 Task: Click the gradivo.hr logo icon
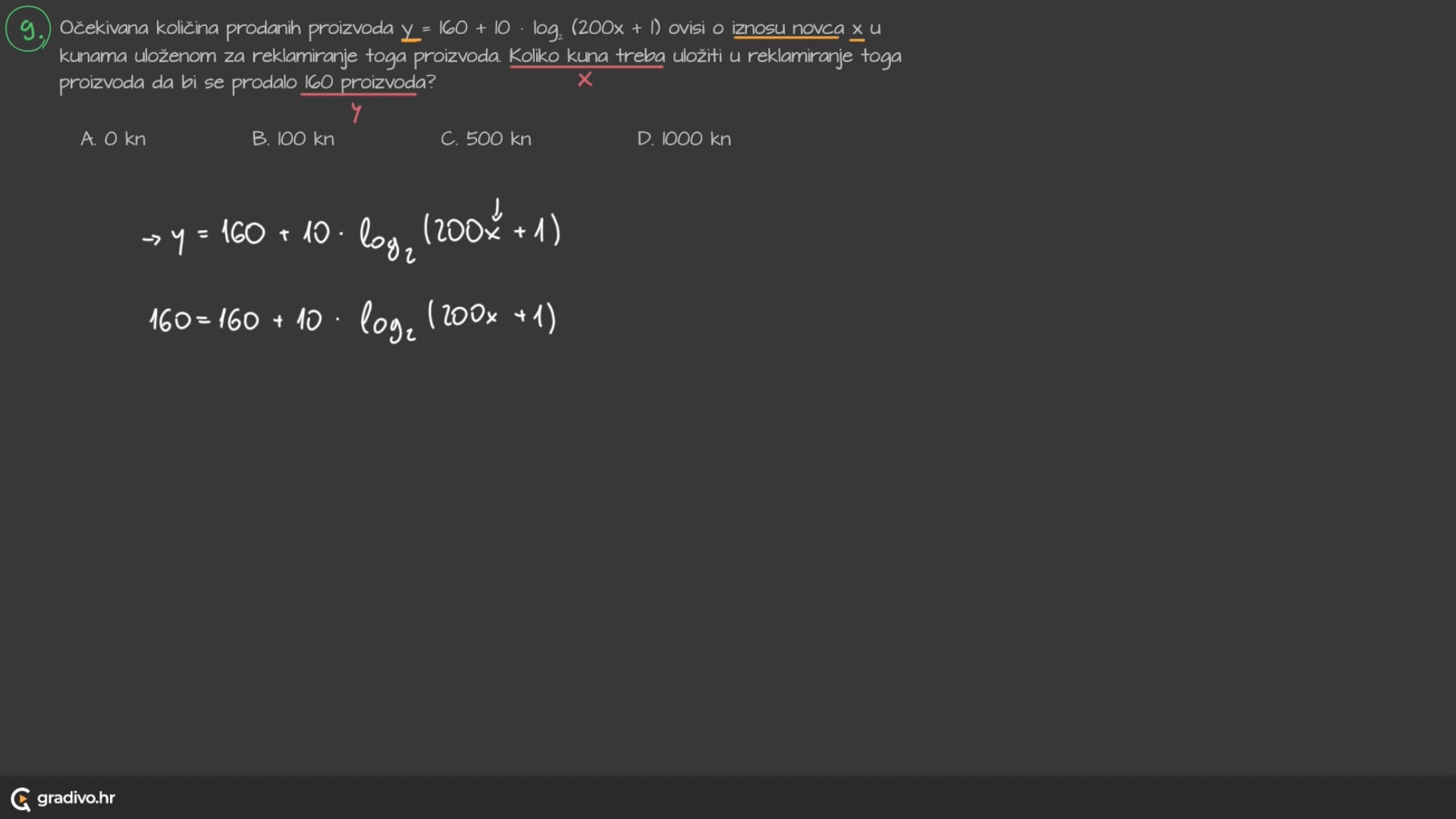pyautogui.click(x=20, y=799)
